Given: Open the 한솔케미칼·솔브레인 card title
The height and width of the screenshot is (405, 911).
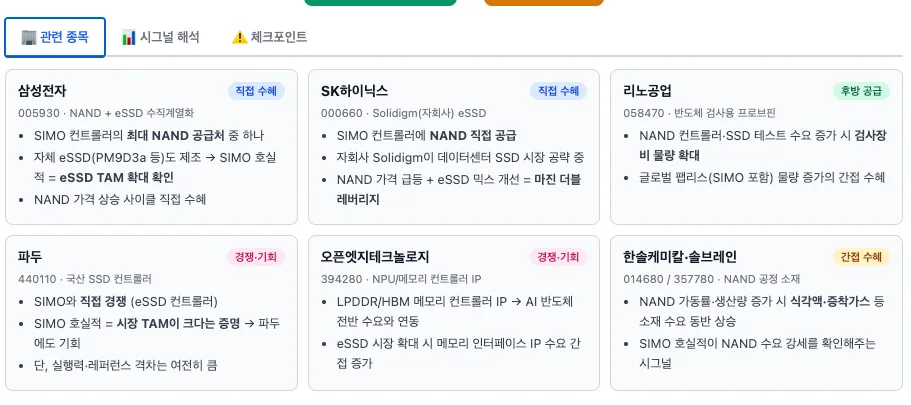Looking at the screenshot, I should tap(680, 257).
